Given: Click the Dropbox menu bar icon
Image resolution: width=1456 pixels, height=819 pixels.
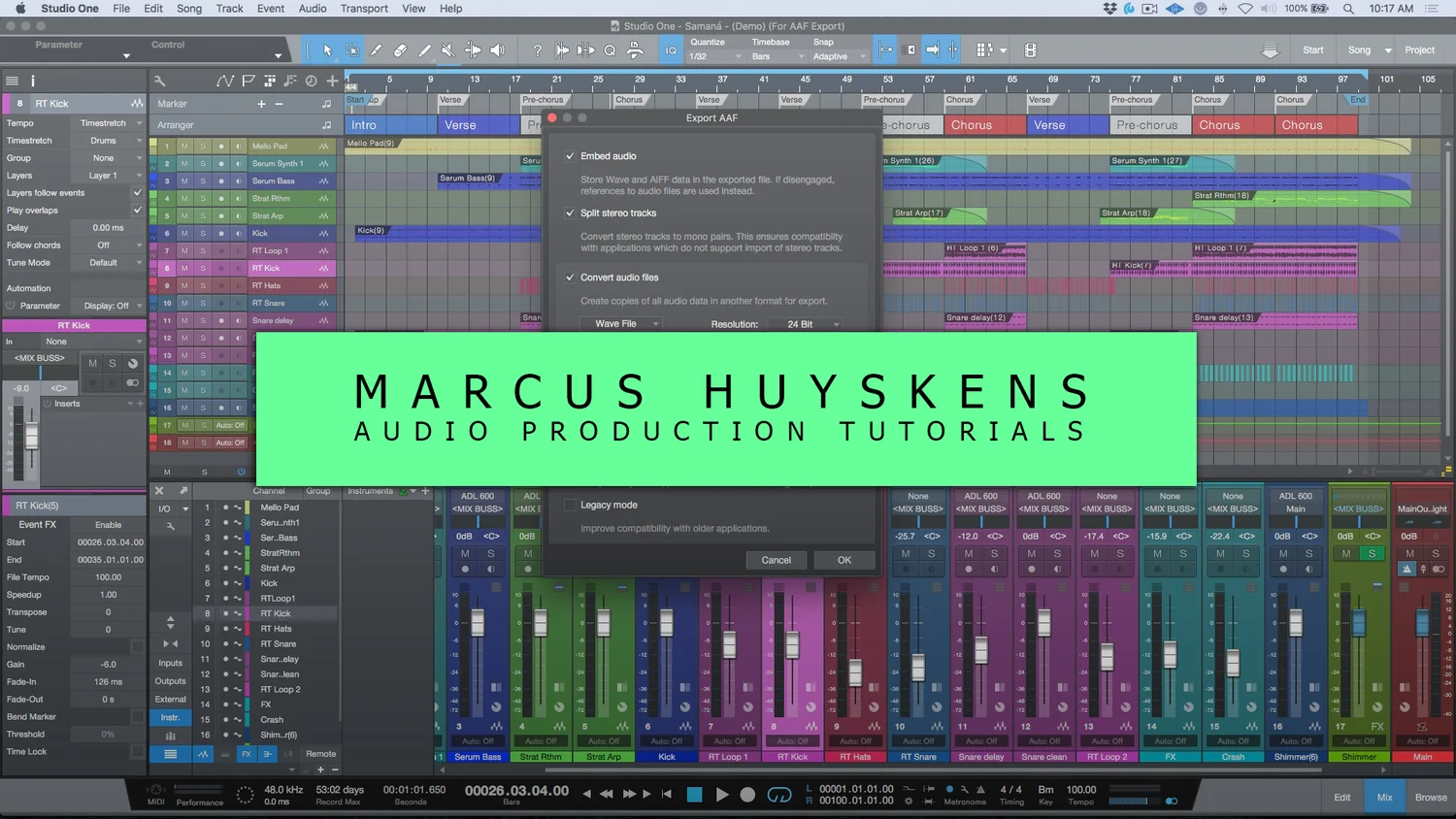Looking at the screenshot, I should point(1110,9).
